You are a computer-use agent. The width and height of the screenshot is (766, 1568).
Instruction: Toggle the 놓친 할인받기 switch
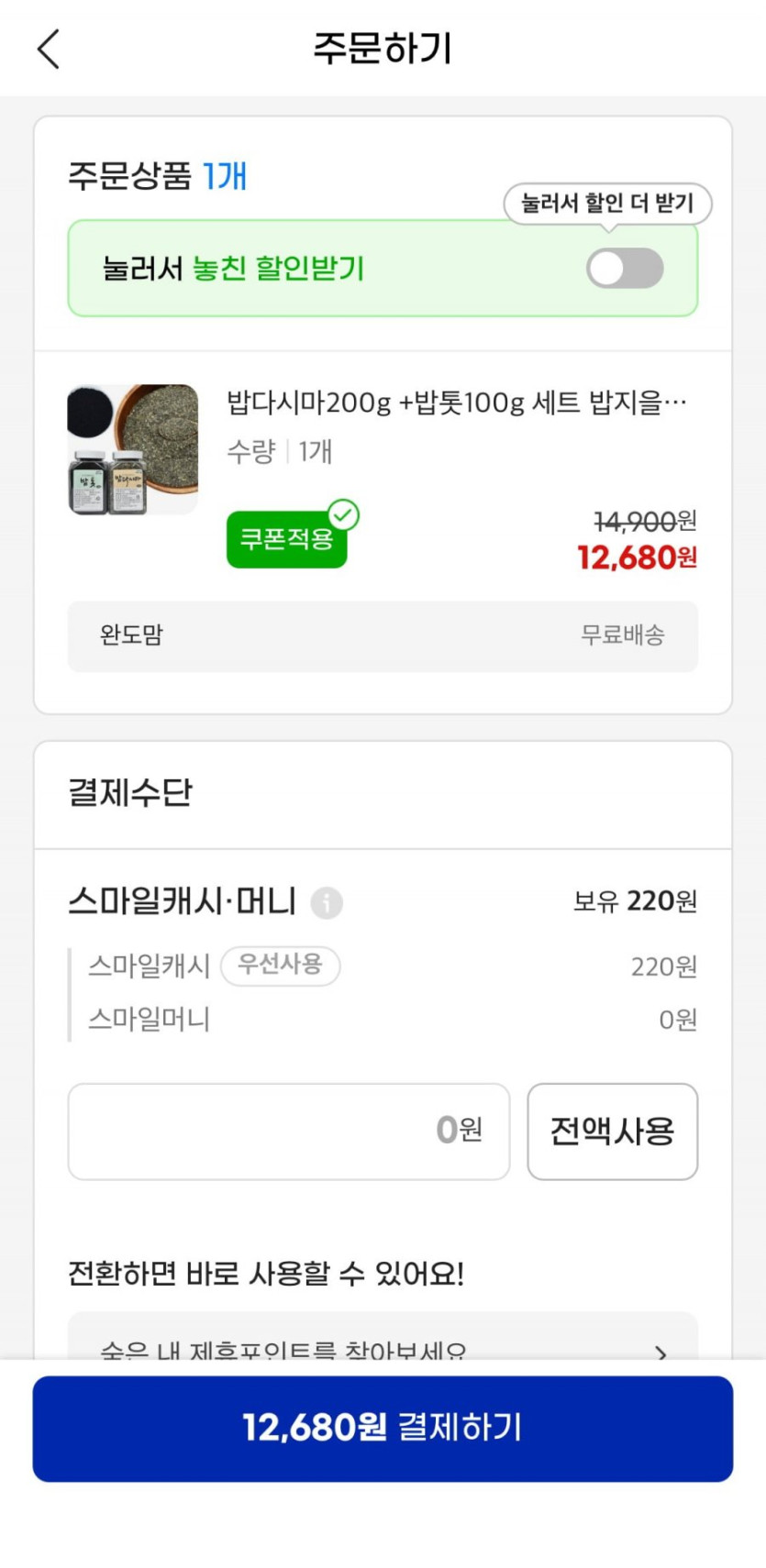[x=625, y=269]
